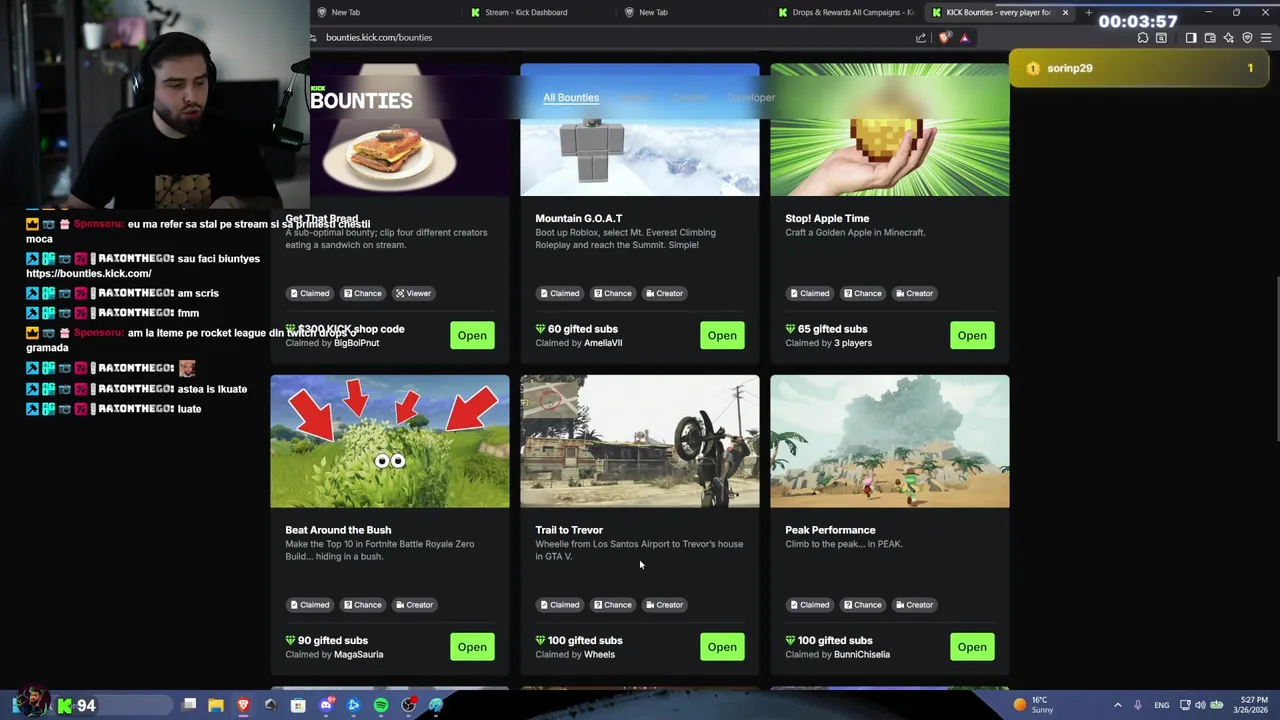Open Spotify from taskbar
The height and width of the screenshot is (720, 1280).
pos(381,705)
